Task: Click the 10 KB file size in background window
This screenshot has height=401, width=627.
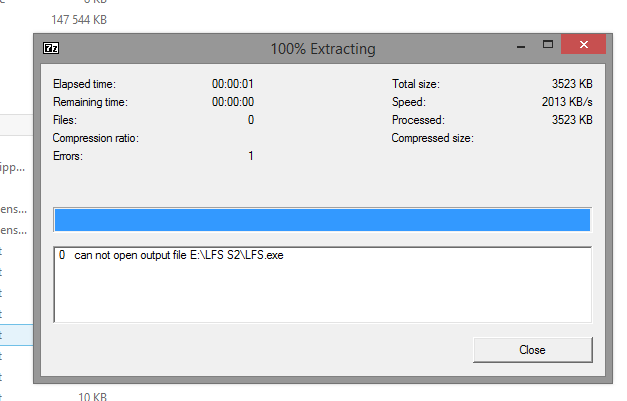Action: click(x=93, y=396)
